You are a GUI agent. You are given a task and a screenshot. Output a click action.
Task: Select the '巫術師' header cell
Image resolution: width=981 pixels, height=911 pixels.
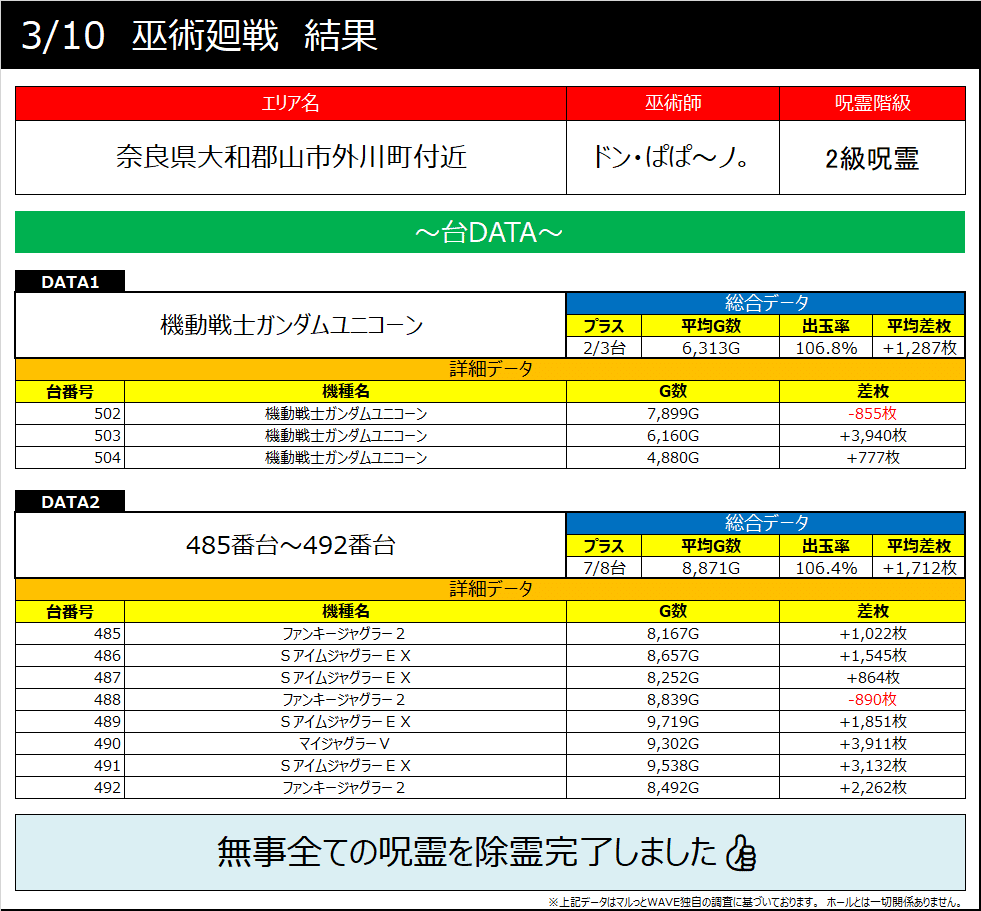click(x=673, y=103)
